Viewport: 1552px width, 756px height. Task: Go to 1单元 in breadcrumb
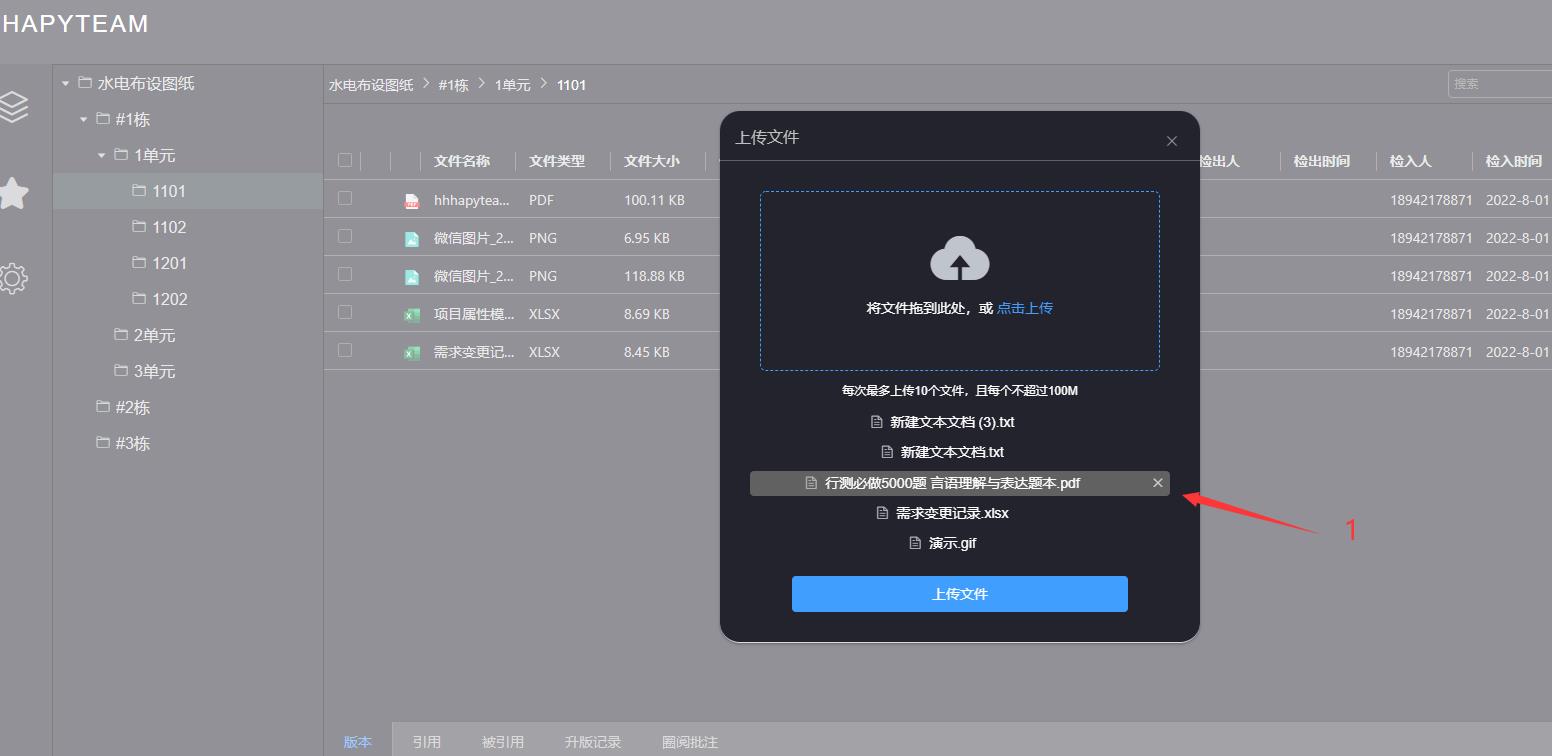513,85
